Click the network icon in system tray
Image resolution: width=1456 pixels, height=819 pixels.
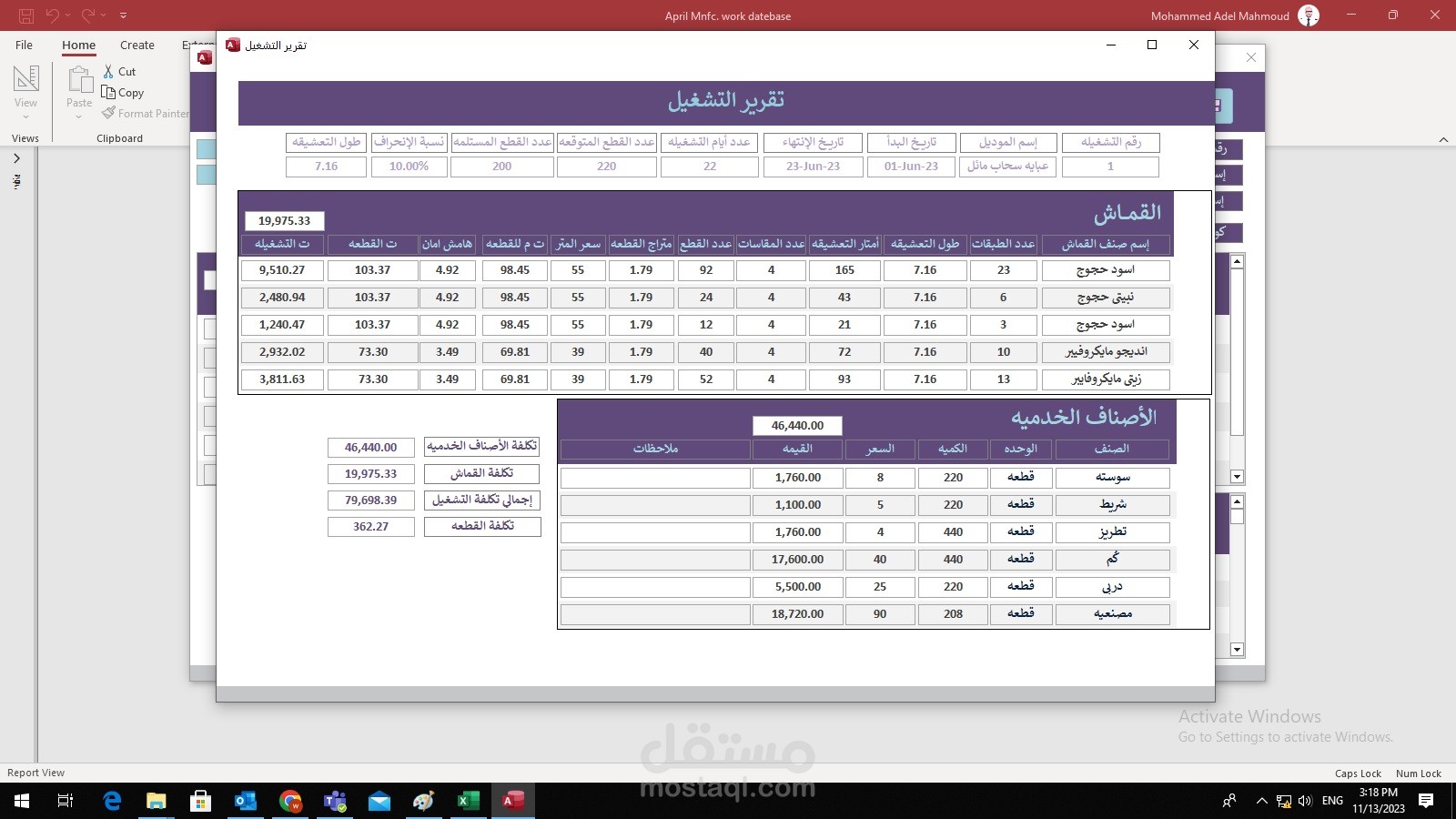tap(1284, 801)
